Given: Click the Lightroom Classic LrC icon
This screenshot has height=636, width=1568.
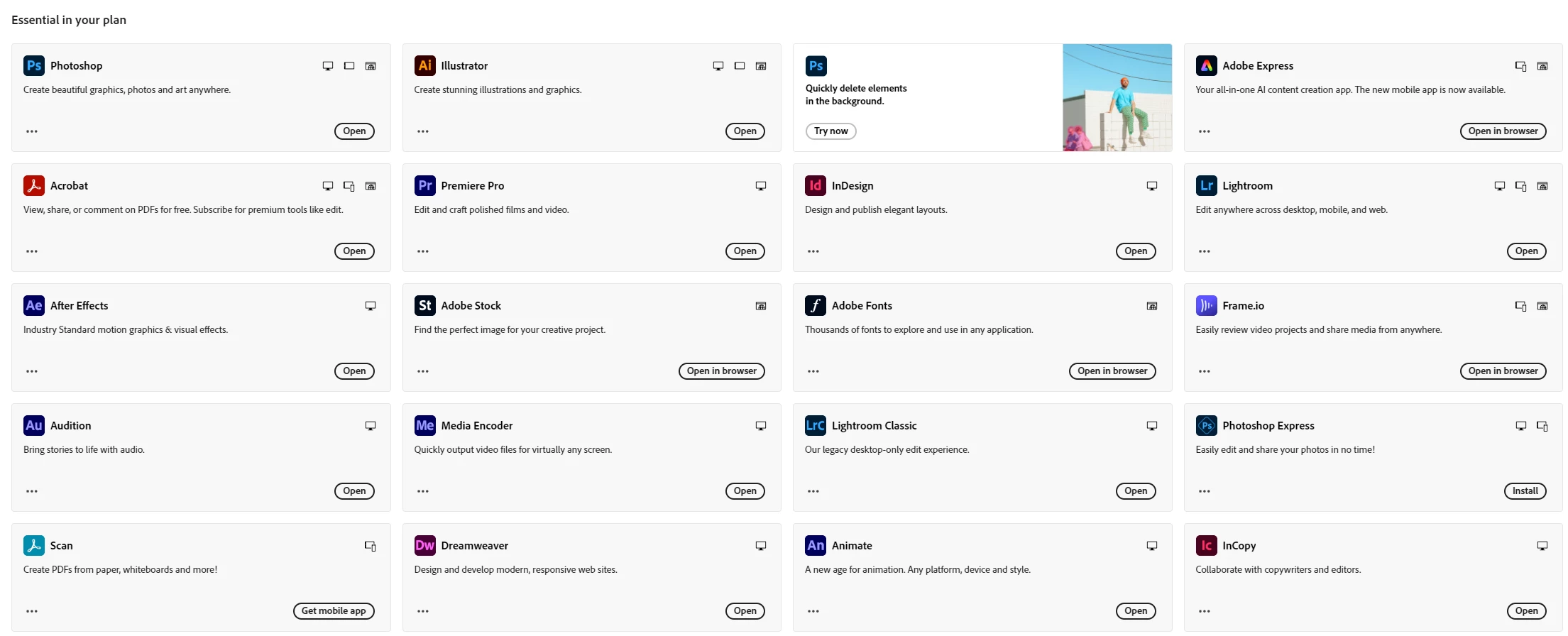Looking at the screenshot, I should pos(816,425).
